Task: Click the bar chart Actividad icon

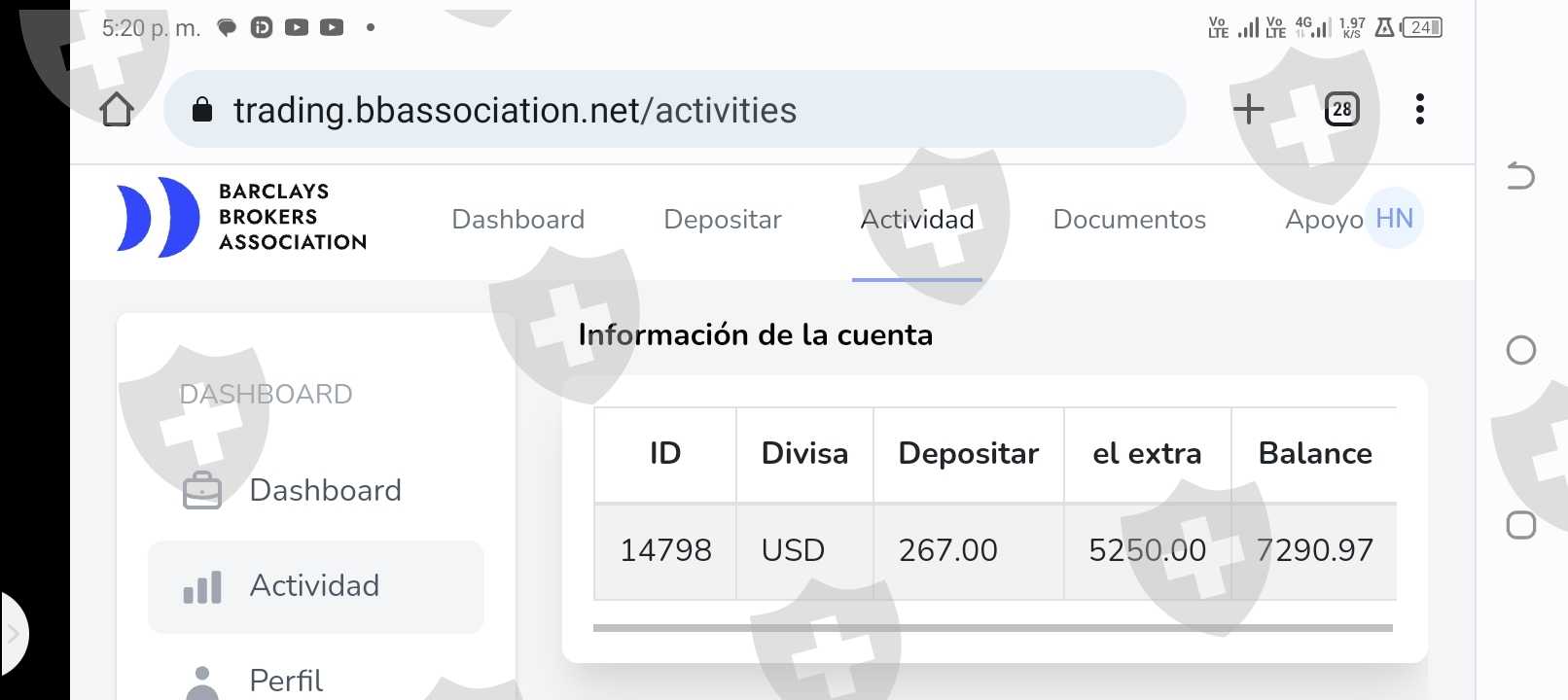Action: [x=202, y=587]
